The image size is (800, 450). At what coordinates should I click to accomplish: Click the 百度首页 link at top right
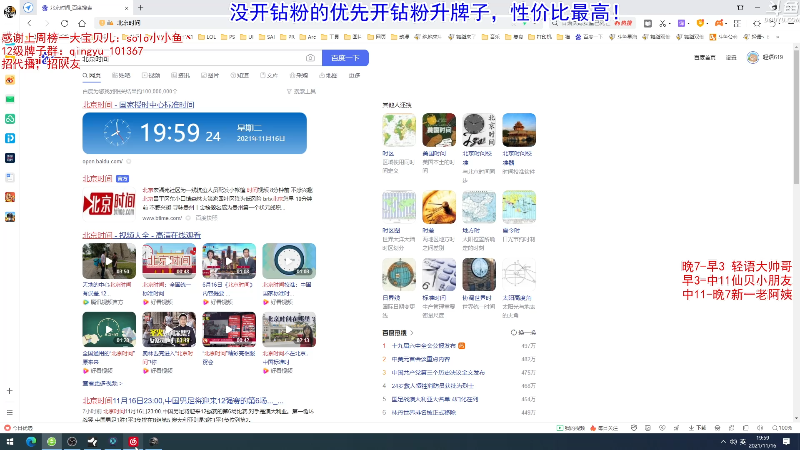(705, 58)
